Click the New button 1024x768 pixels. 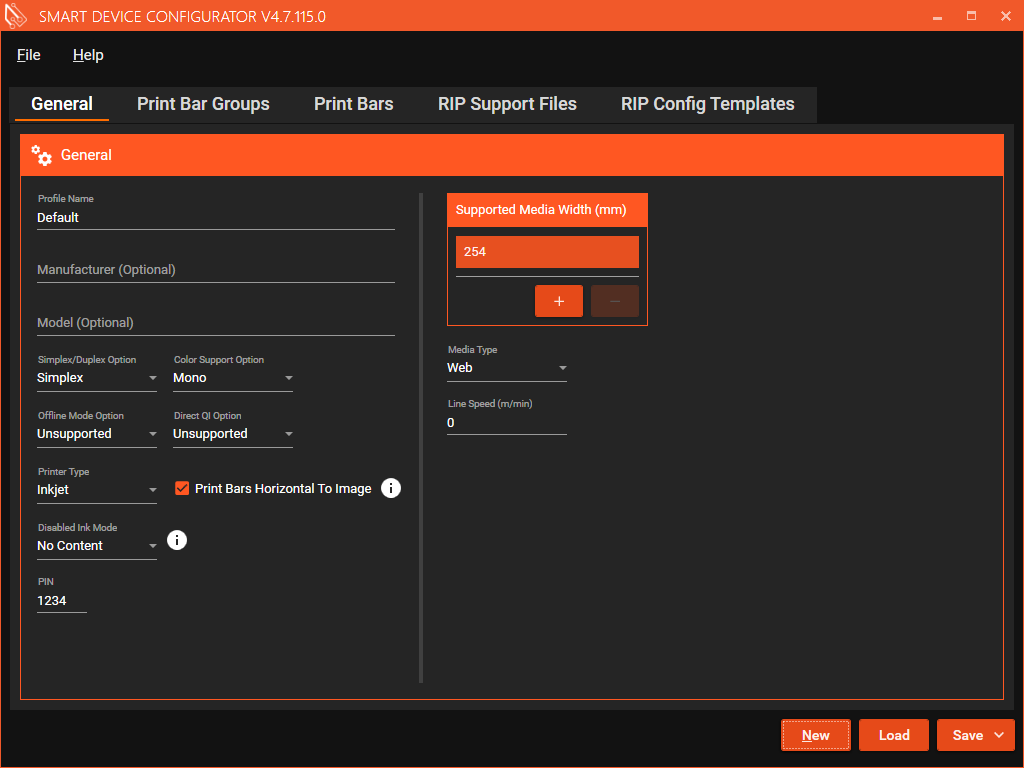click(815, 735)
